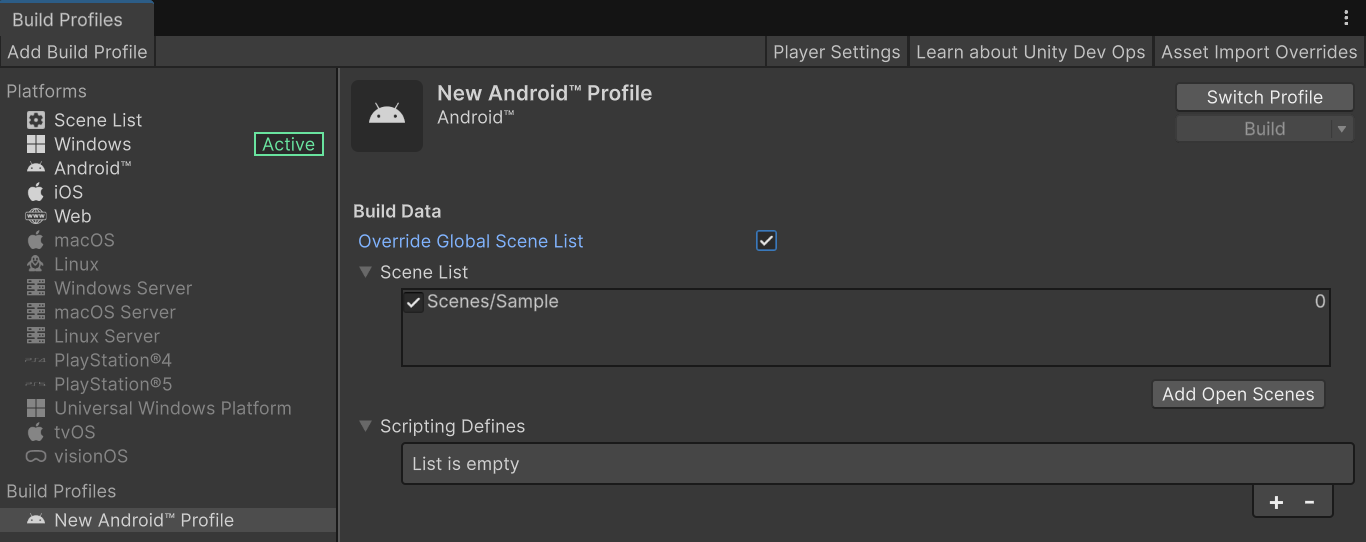Image resolution: width=1366 pixels, height=542 pixels.
Task: Remove define with the minus icon
Action: [x=1309, y=502]
